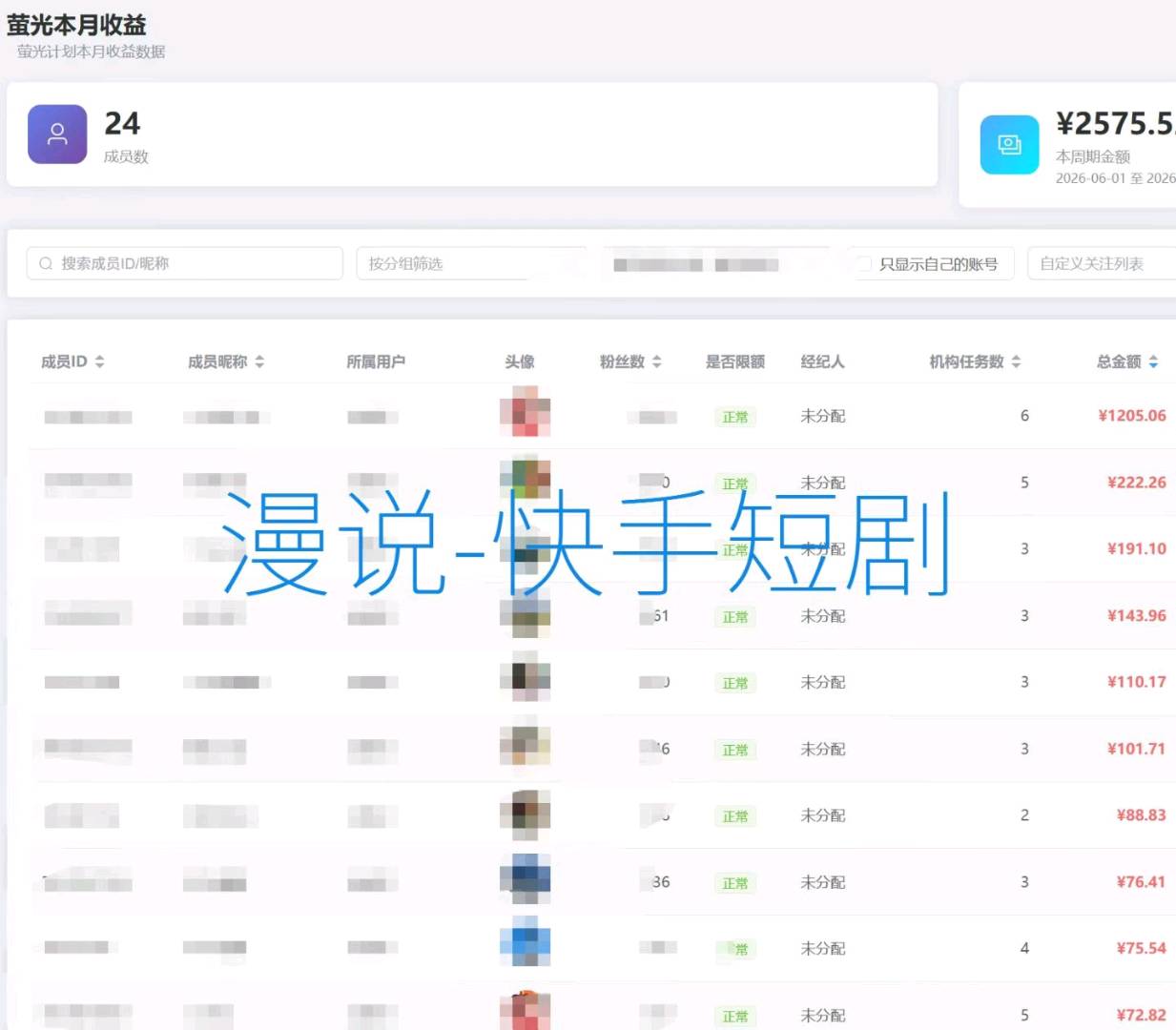Click 正常 status tag in ¥76.41 row
The width and height of the screenshot is (1176, 1030).
point(735,883)
